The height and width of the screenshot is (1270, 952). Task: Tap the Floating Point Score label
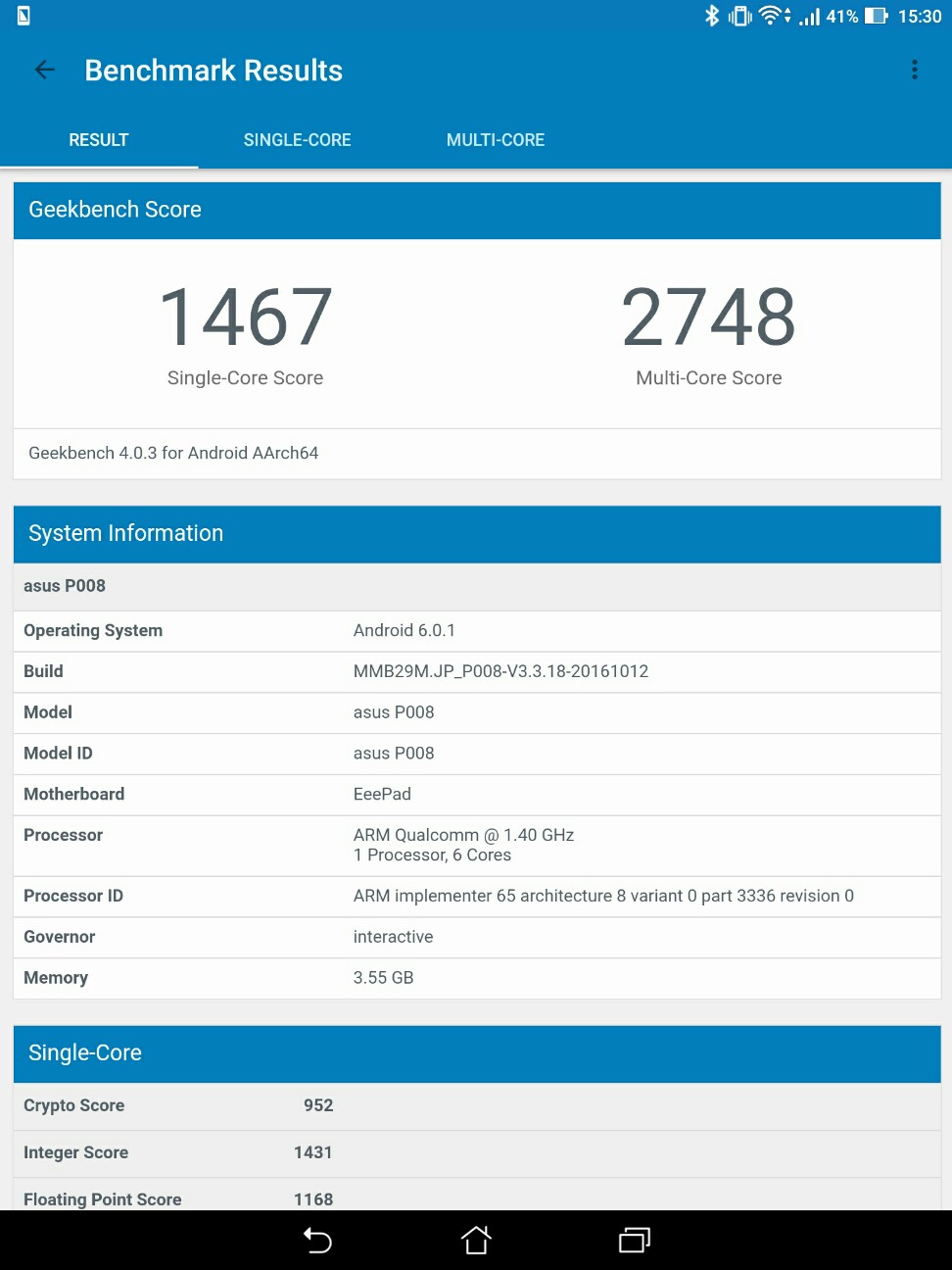coord(103,1199)
